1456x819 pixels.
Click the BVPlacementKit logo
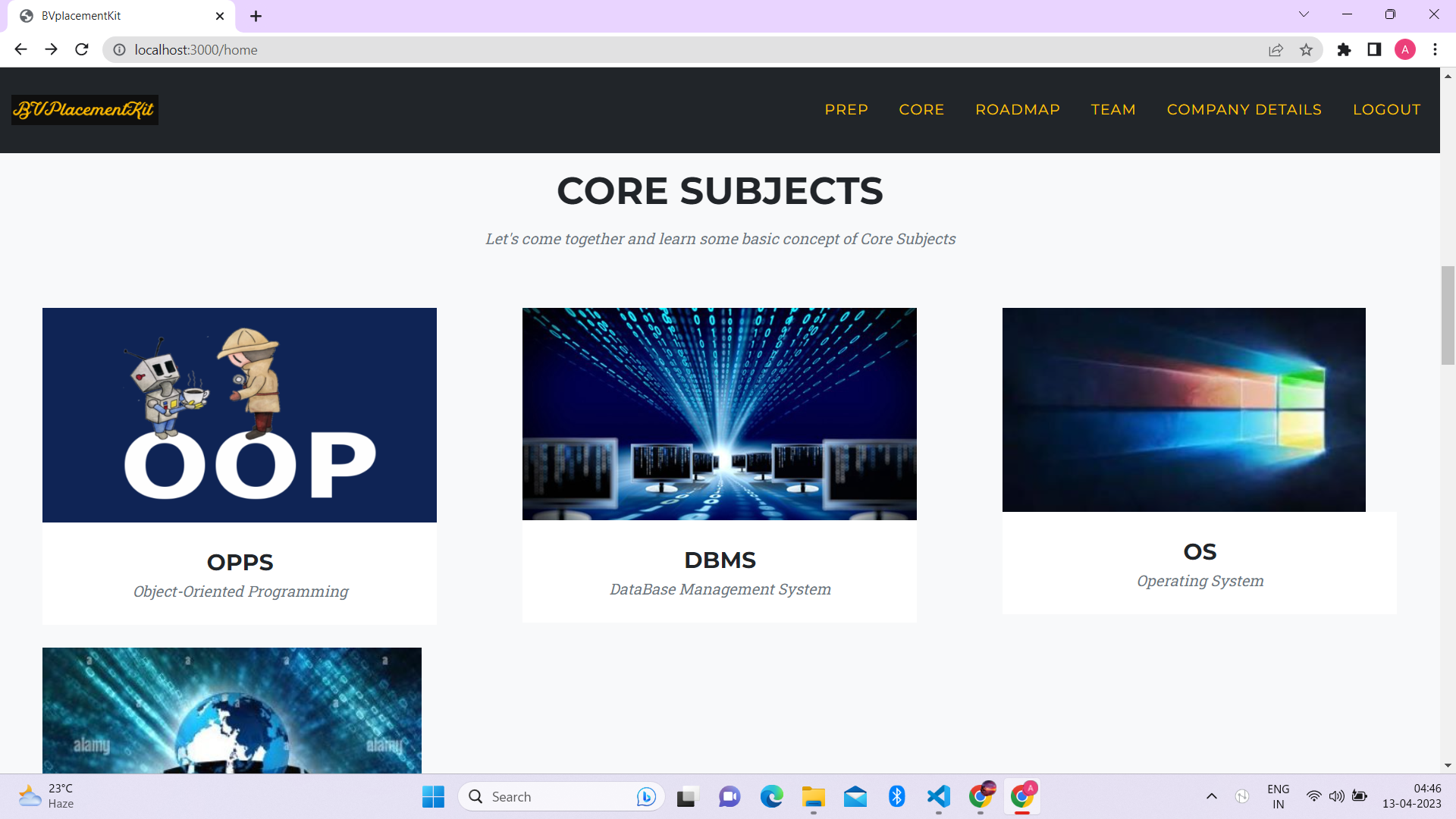(84, 110)
